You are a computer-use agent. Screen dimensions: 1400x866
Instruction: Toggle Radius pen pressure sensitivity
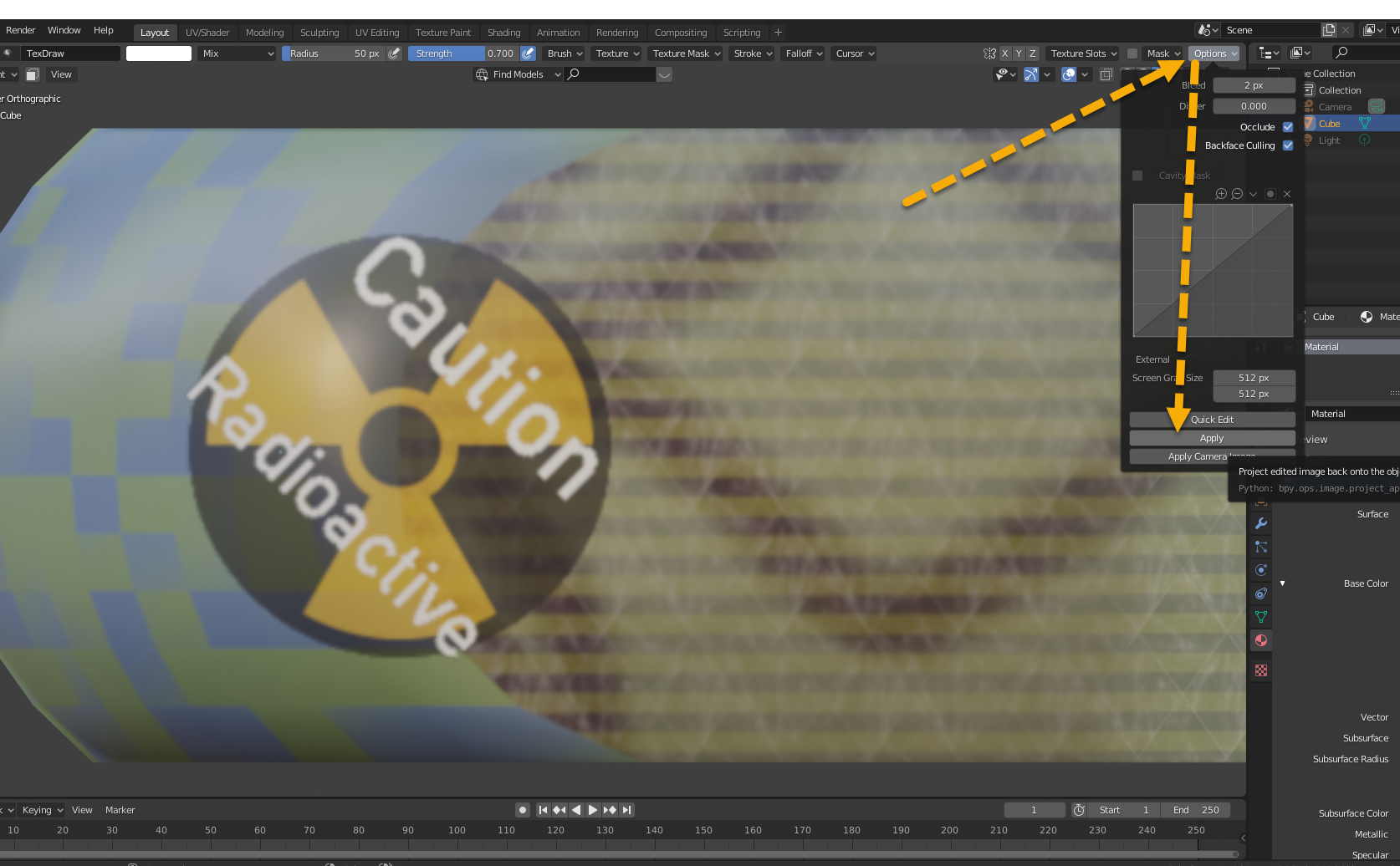pyautogui.click(x=394, y=53)
